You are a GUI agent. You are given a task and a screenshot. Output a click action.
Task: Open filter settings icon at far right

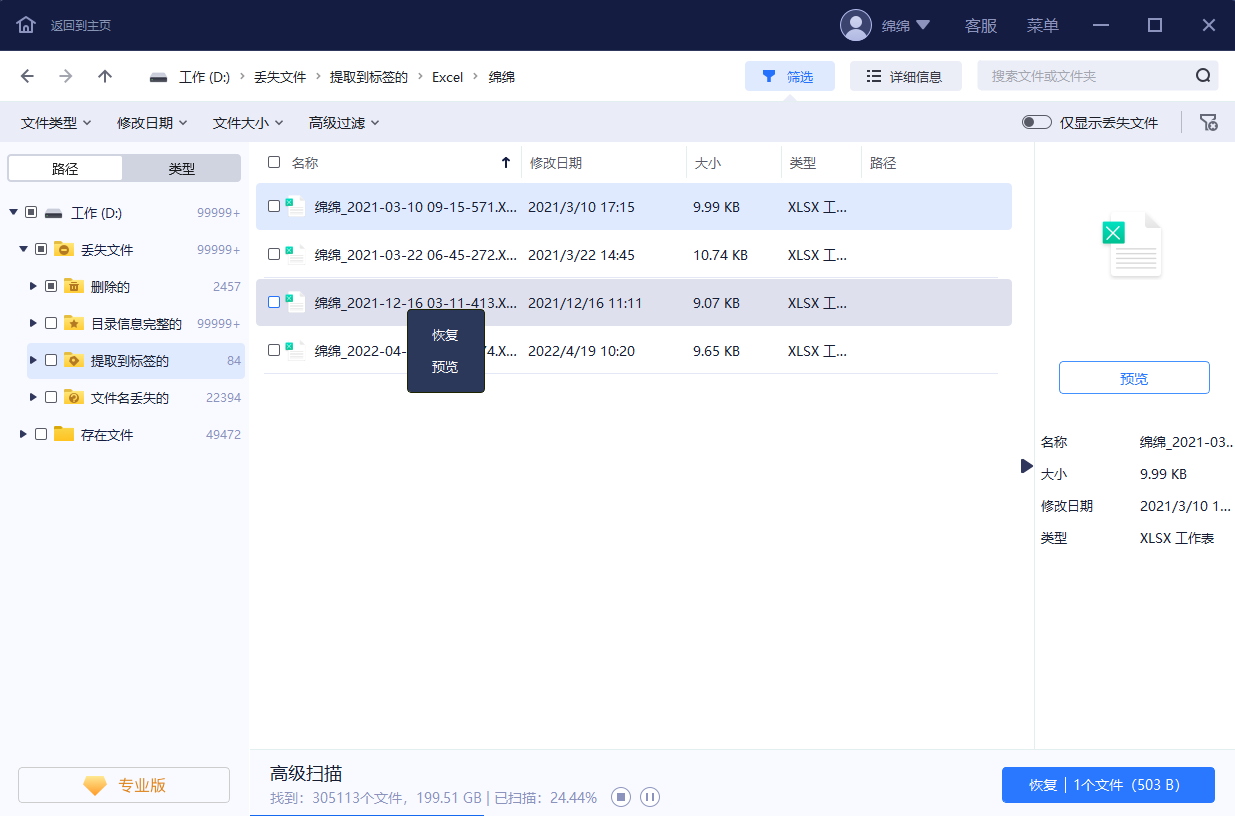coord(1209,123)
